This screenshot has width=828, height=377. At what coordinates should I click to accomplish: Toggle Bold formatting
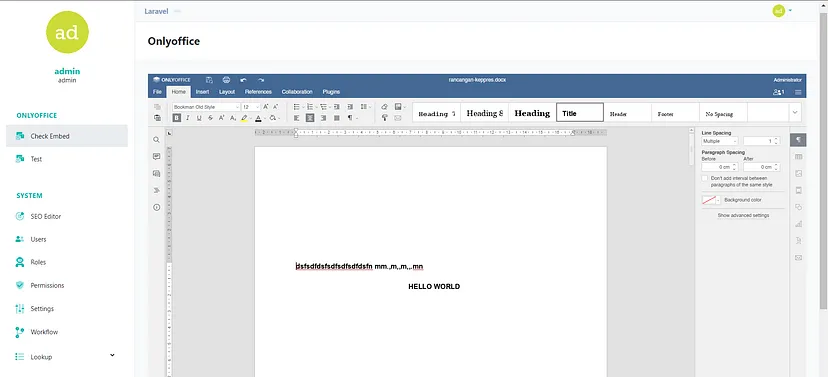pyautogui.click(x=177, y=118)
